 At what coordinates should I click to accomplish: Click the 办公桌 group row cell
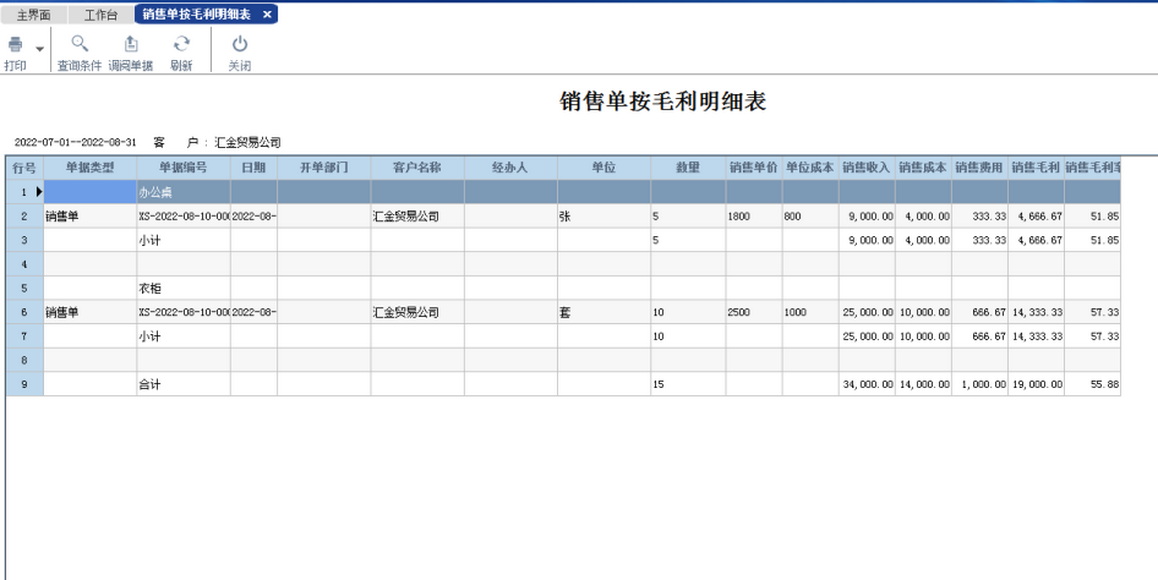(183, 192)
